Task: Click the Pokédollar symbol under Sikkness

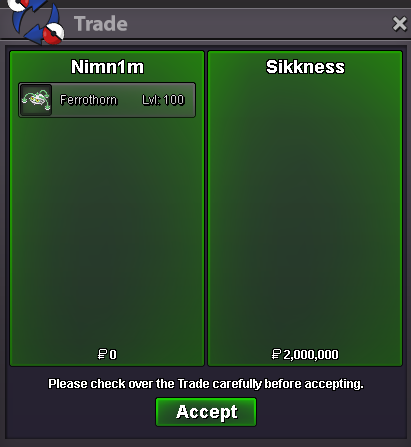Action: [276, 354]
